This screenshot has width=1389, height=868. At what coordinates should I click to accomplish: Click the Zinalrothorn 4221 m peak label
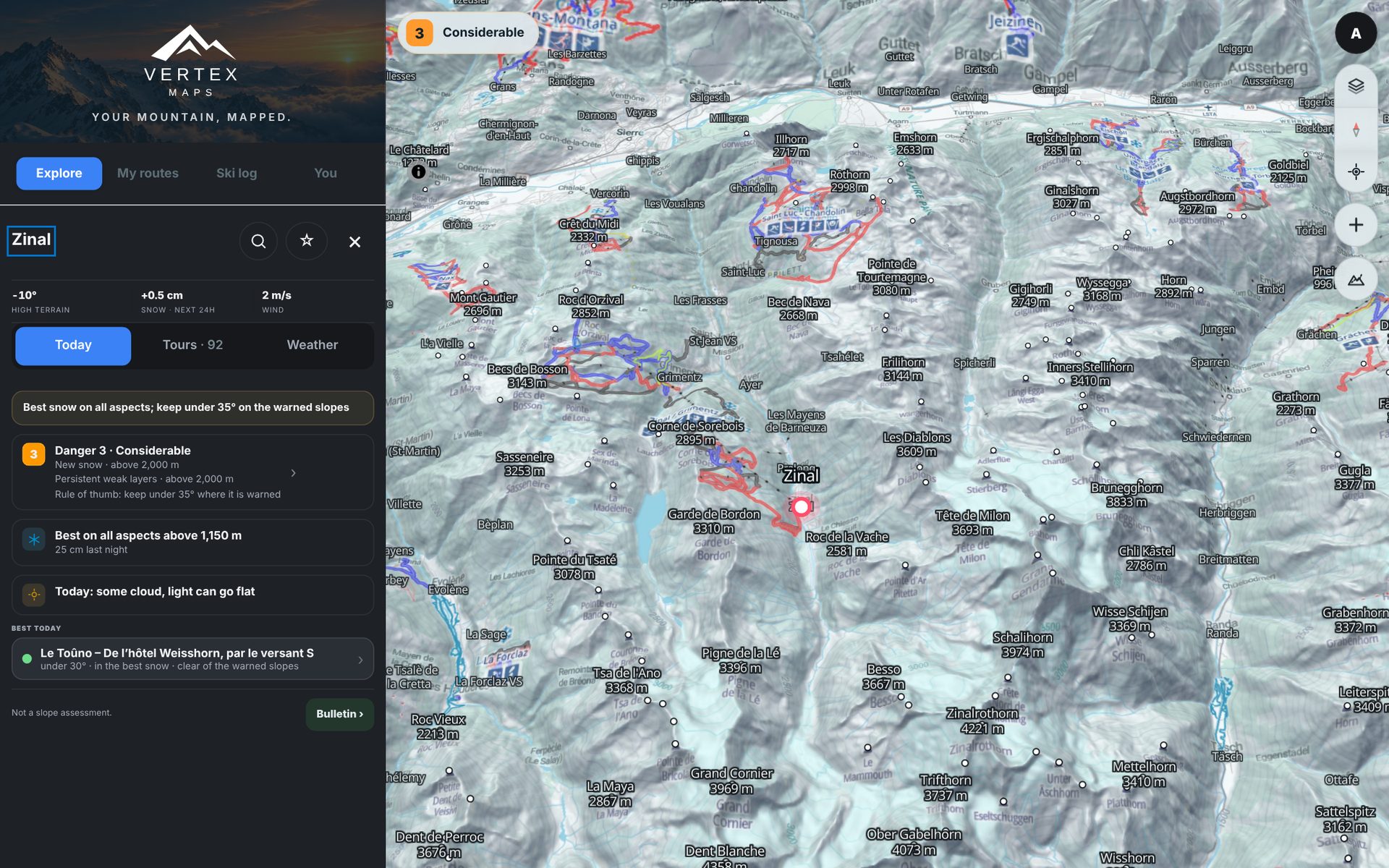pos(982,720)
